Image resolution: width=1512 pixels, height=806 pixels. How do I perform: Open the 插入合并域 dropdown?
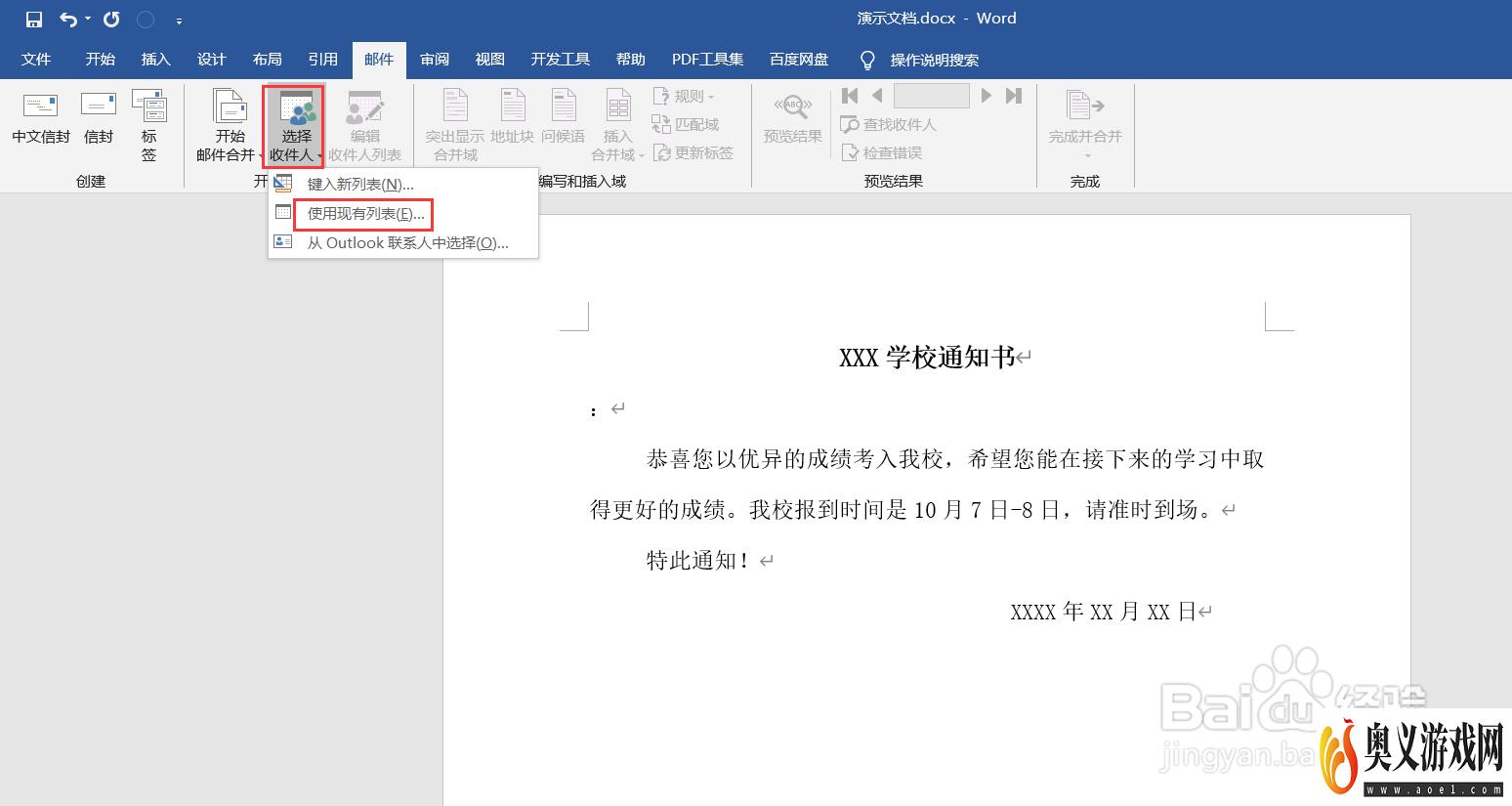(617, 126)
